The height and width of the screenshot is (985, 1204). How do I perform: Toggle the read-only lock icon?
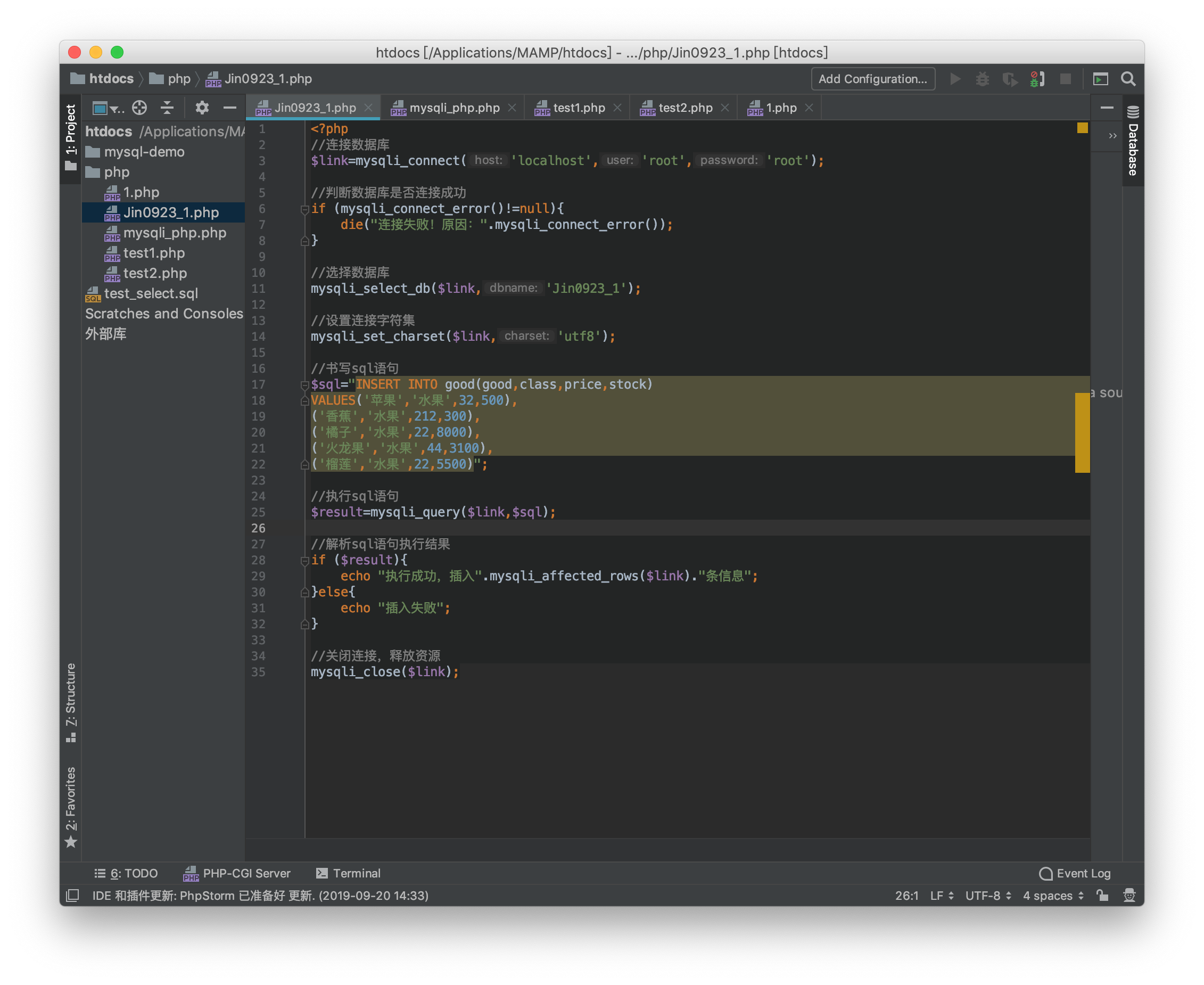click(1102, 896)
